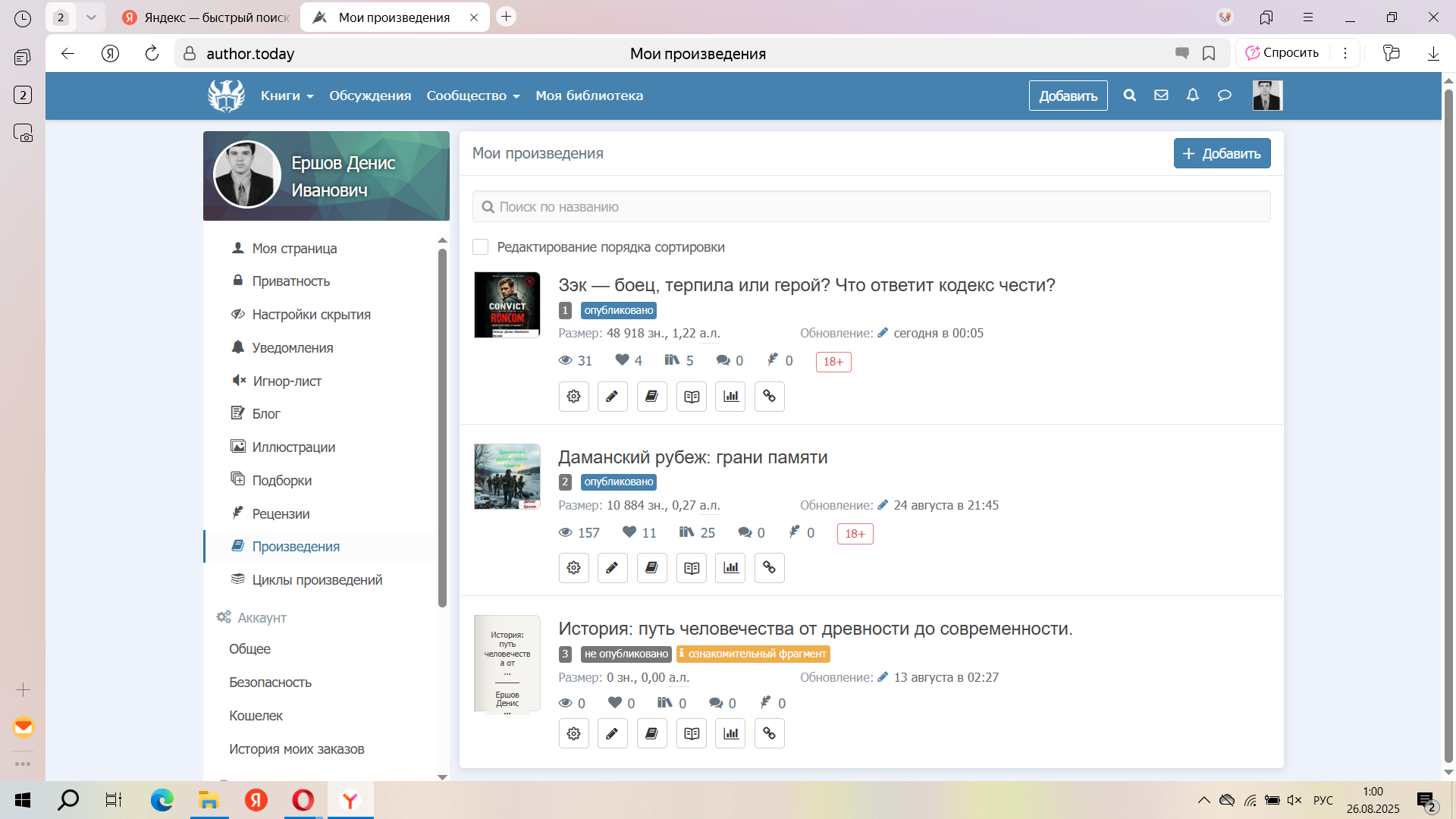Click the search by title field

(871, 207)
